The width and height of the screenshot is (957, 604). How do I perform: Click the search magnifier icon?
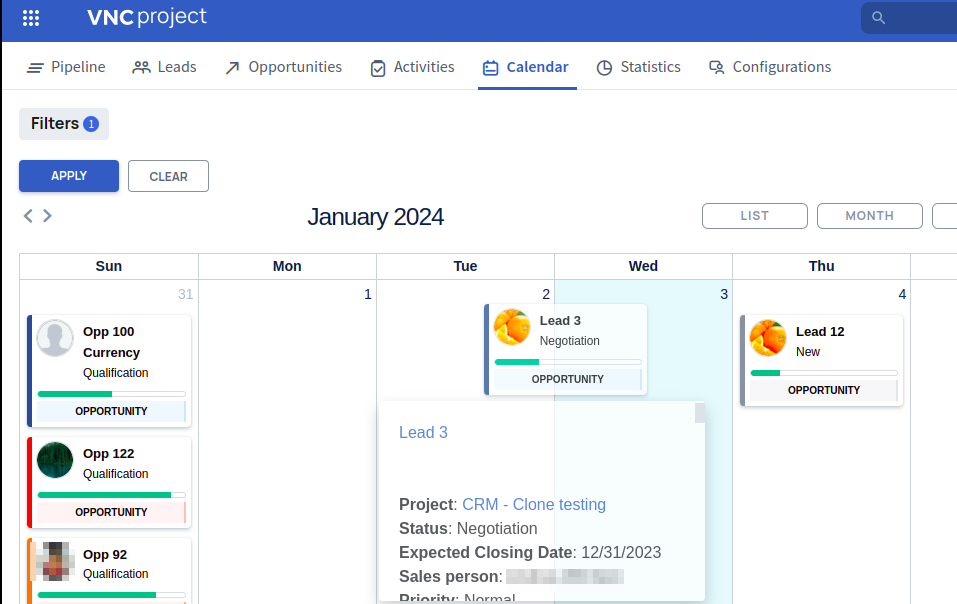tap(879, 18)
